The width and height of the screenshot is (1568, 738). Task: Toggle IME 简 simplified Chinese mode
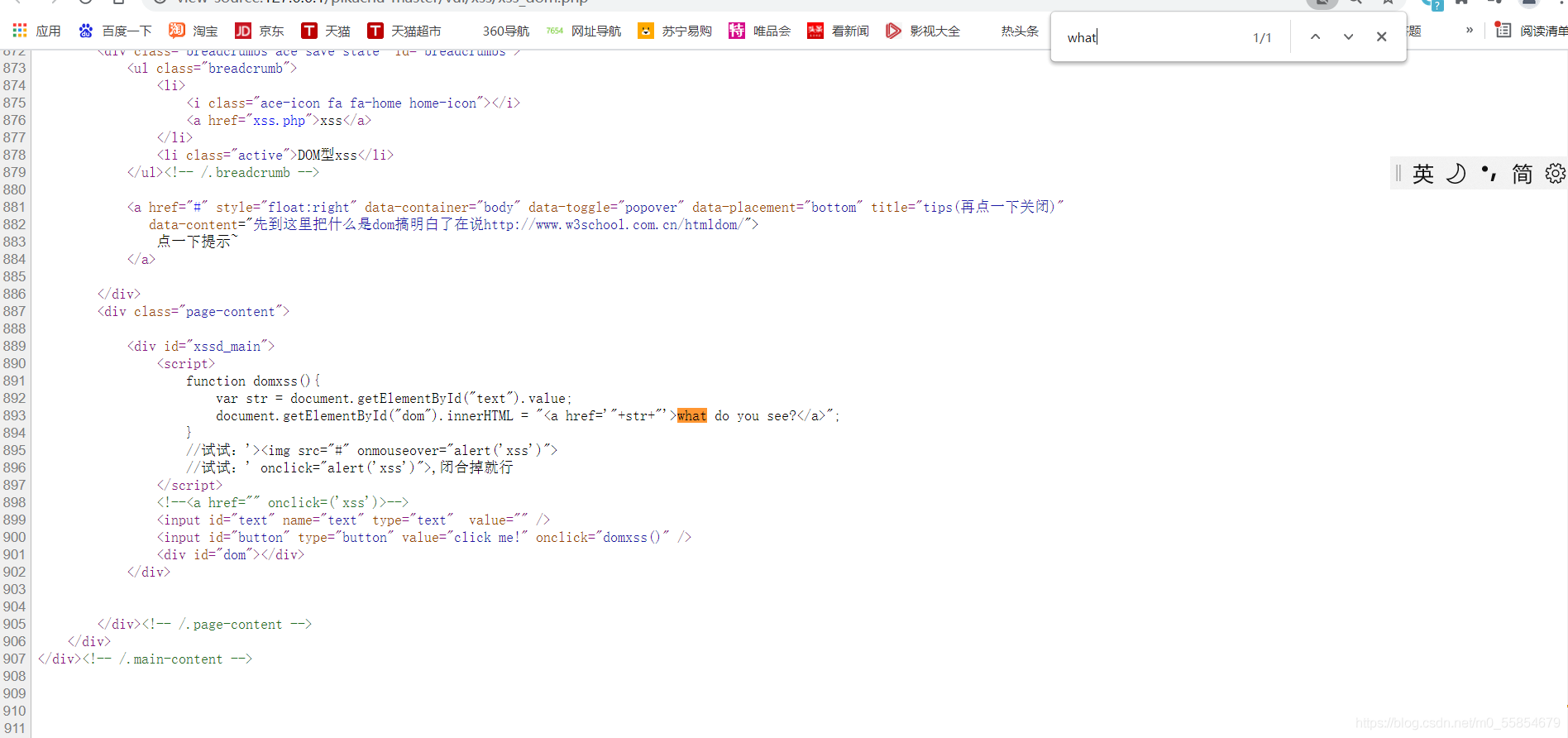[x=1523, y=173]
